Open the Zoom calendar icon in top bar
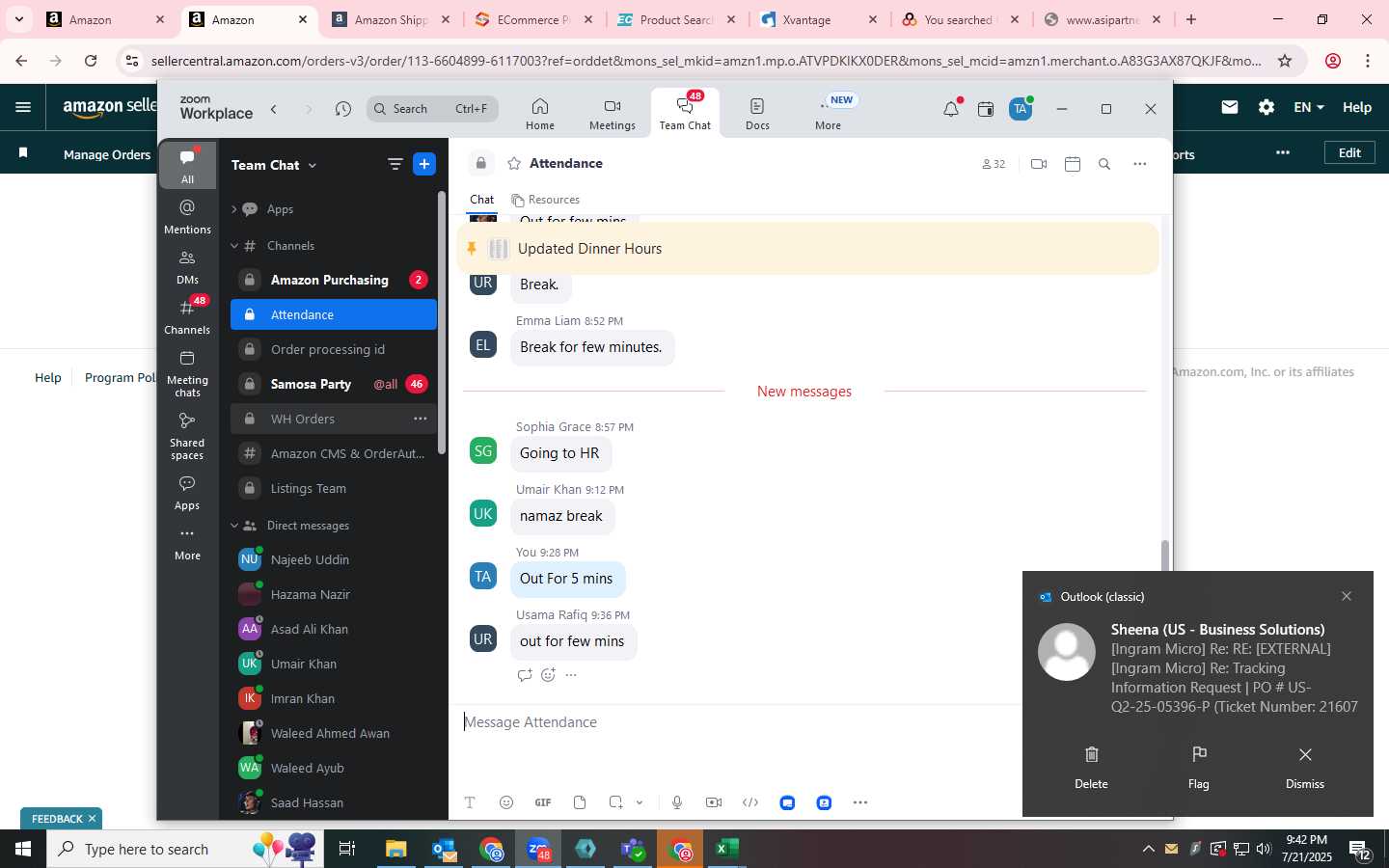The width and height of the screenshot is (1389, 868). pyautogui.click(x=986, y=109)
